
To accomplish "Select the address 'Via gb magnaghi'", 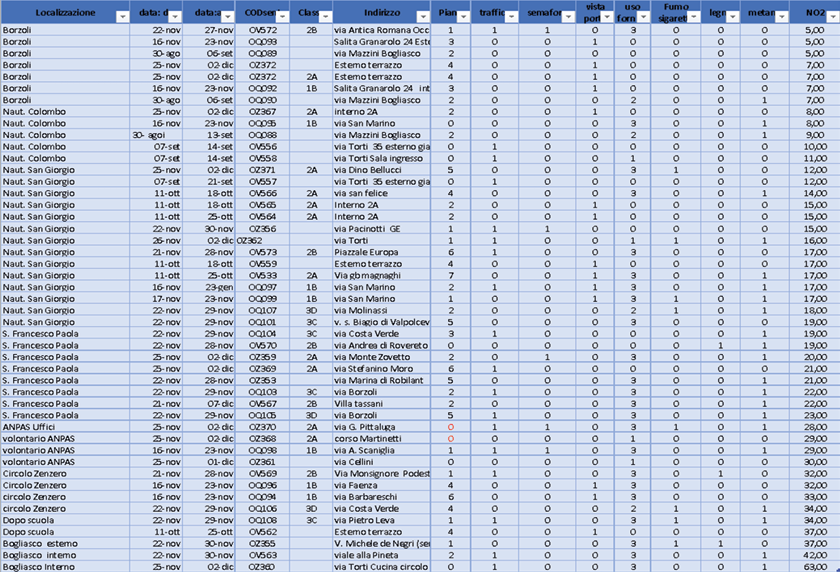I will [x=381, y=276].
